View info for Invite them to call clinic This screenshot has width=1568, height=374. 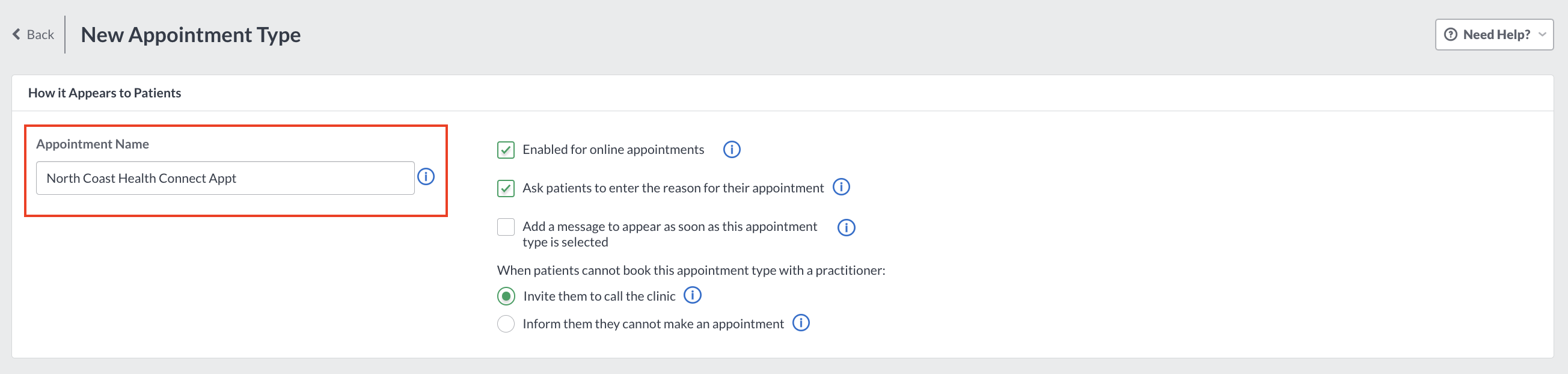point(692,295)
